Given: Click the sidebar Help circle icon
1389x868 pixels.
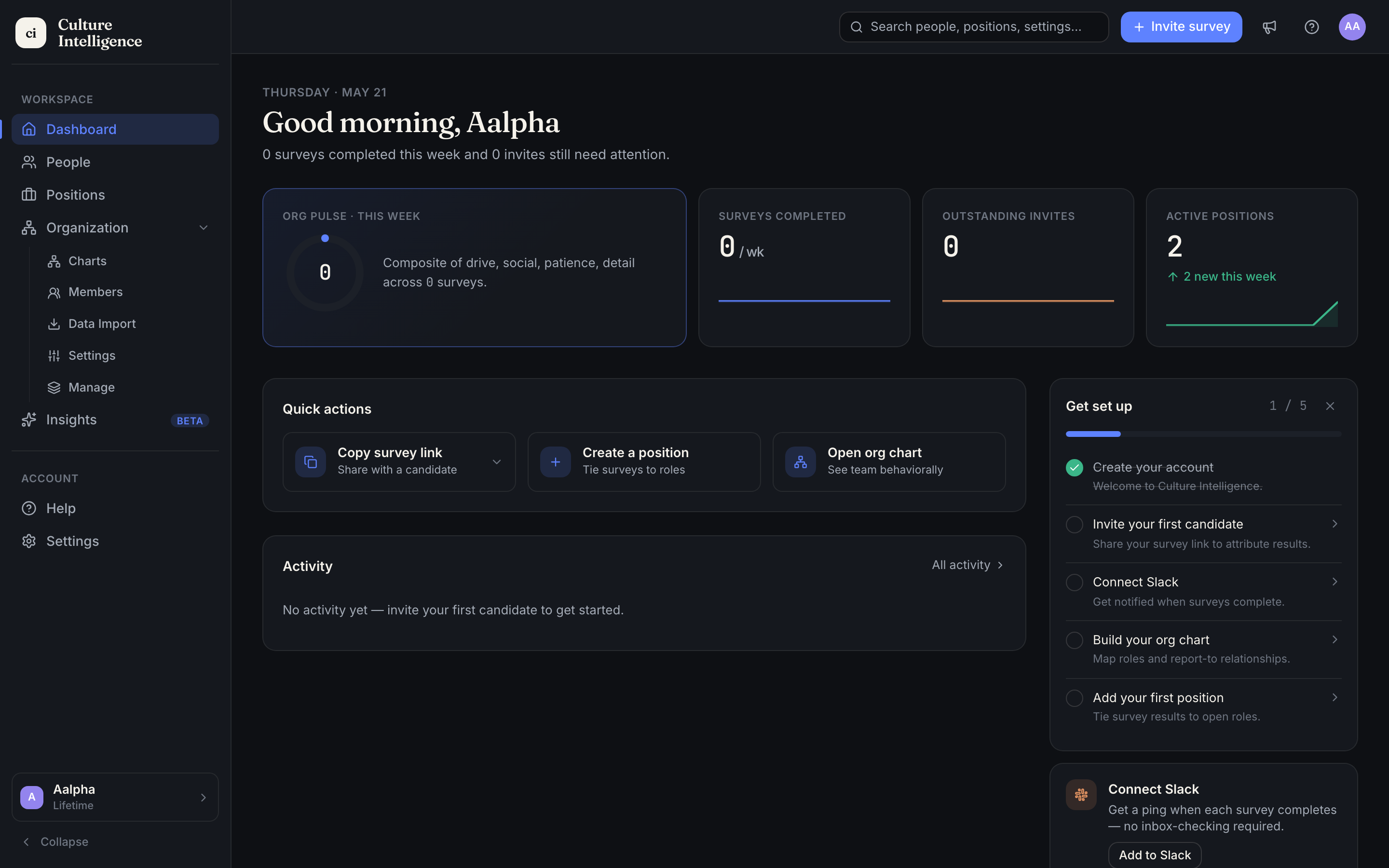Looking at the screenshot, I should pos(29,509).
